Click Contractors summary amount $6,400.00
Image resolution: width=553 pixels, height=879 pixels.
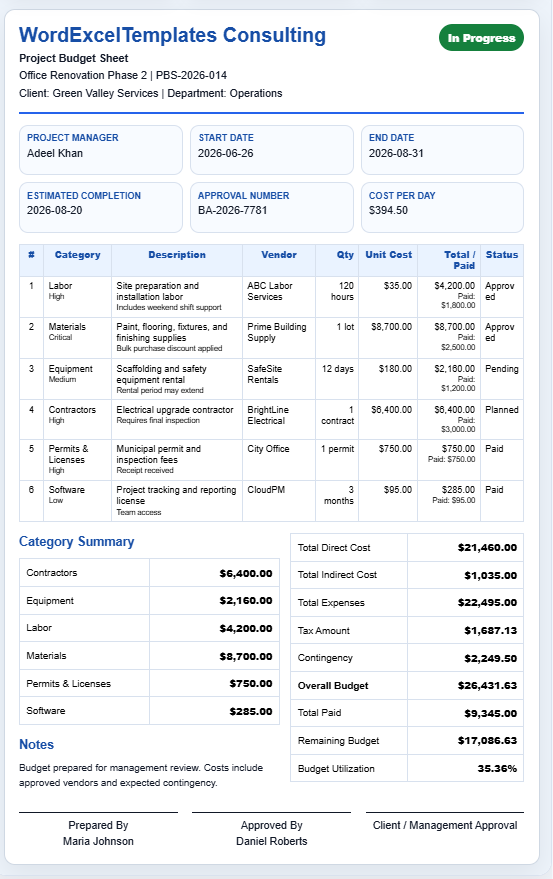(246, 573)
